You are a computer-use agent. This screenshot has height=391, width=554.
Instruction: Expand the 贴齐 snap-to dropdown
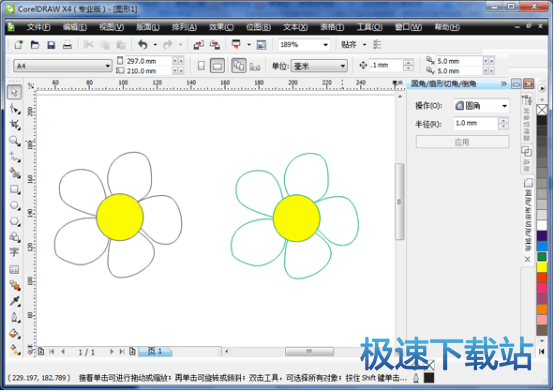[x=365, y=45]
